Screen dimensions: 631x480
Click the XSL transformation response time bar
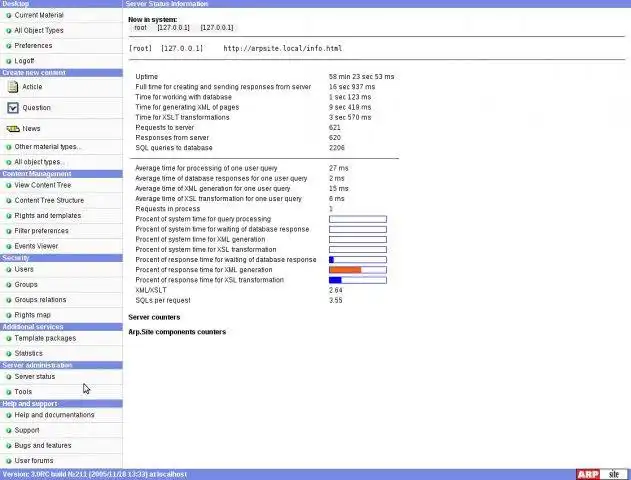[x=358, y=280]
